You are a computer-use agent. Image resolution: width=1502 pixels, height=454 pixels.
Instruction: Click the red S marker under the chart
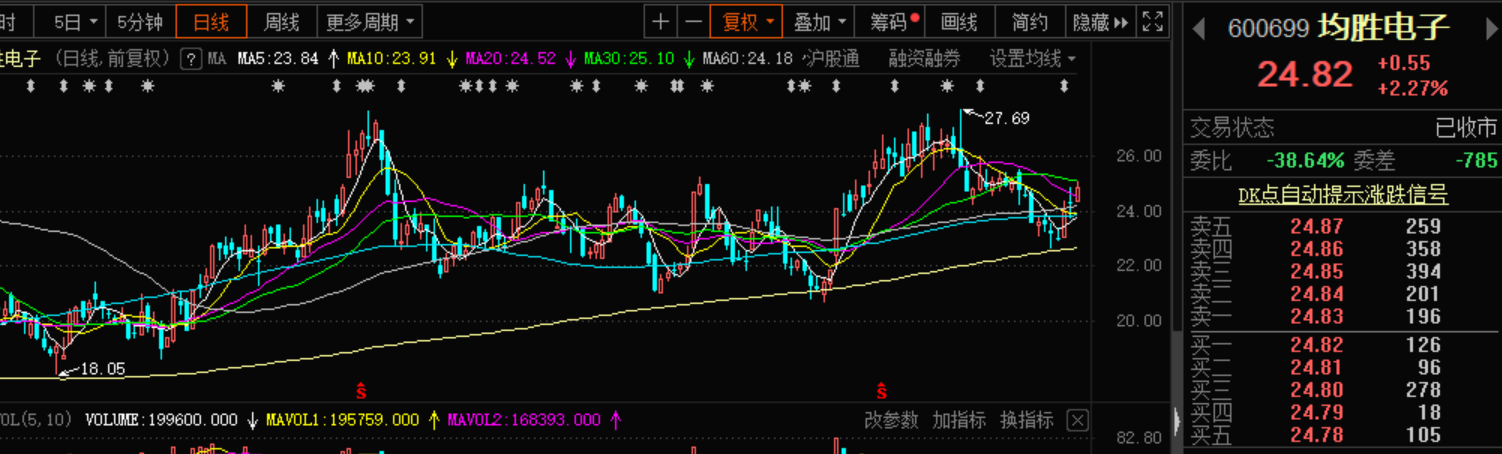point(362,388)
